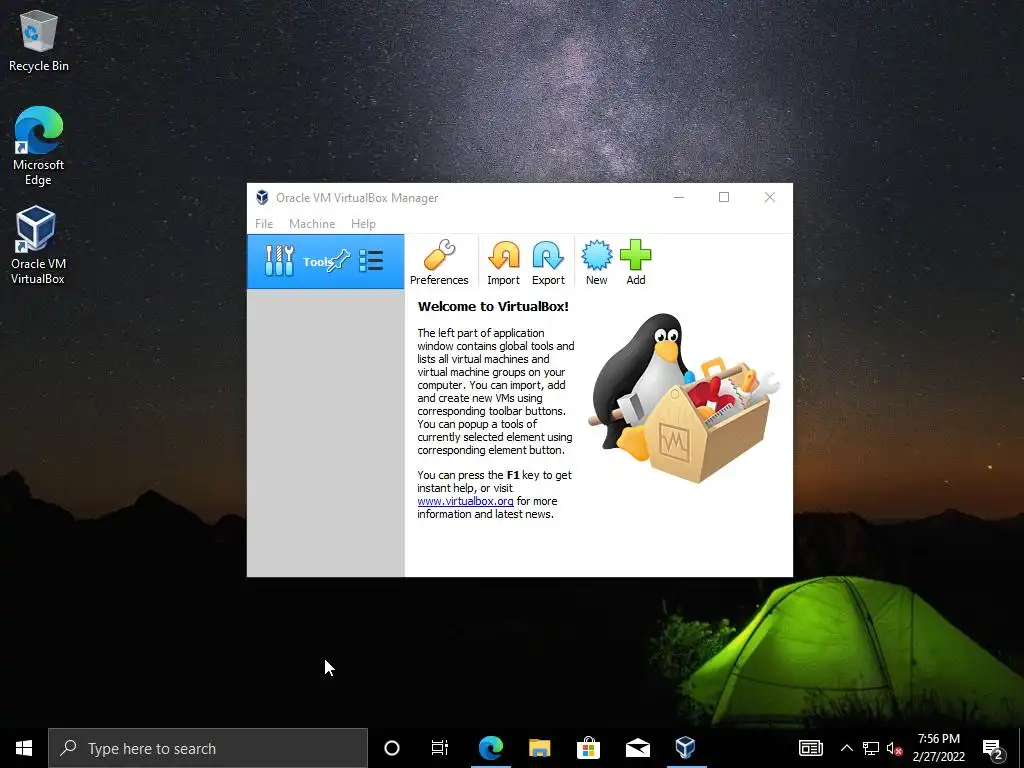Click the VirtualBox taskbar button
This screenshot has width=1024, height=768.
(x=686, y=748)
